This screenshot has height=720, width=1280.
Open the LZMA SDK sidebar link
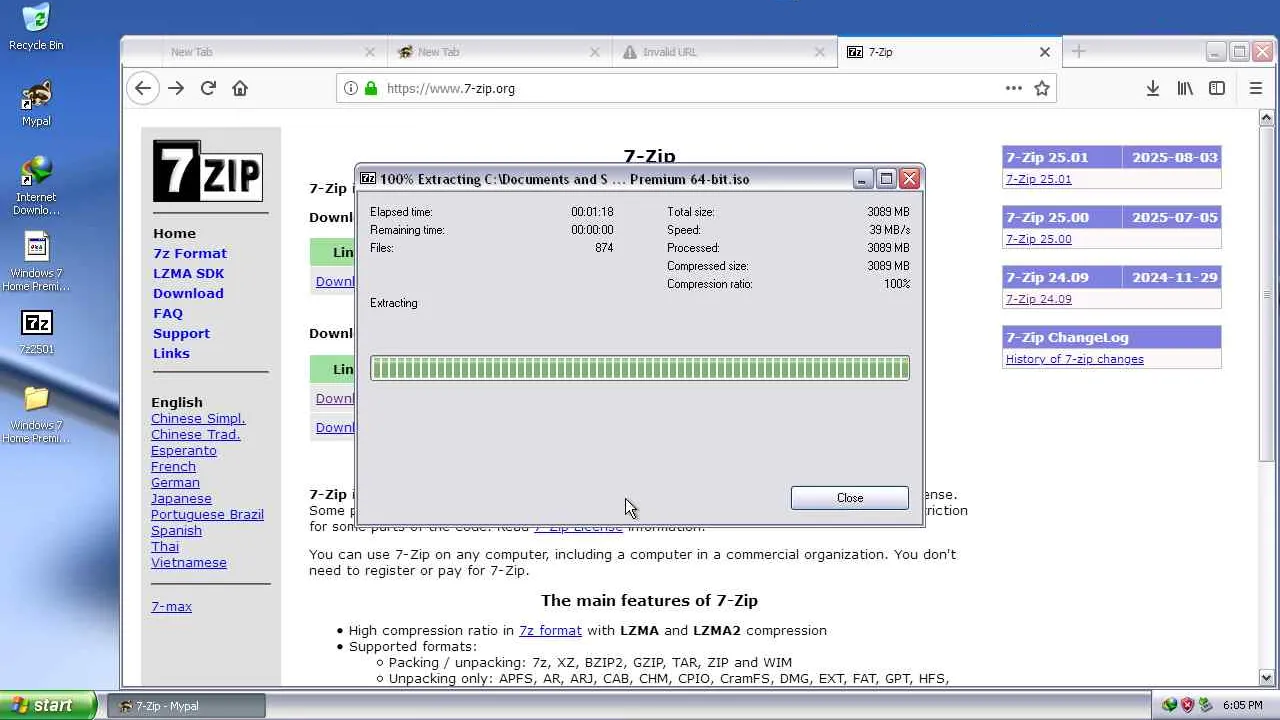188,273
